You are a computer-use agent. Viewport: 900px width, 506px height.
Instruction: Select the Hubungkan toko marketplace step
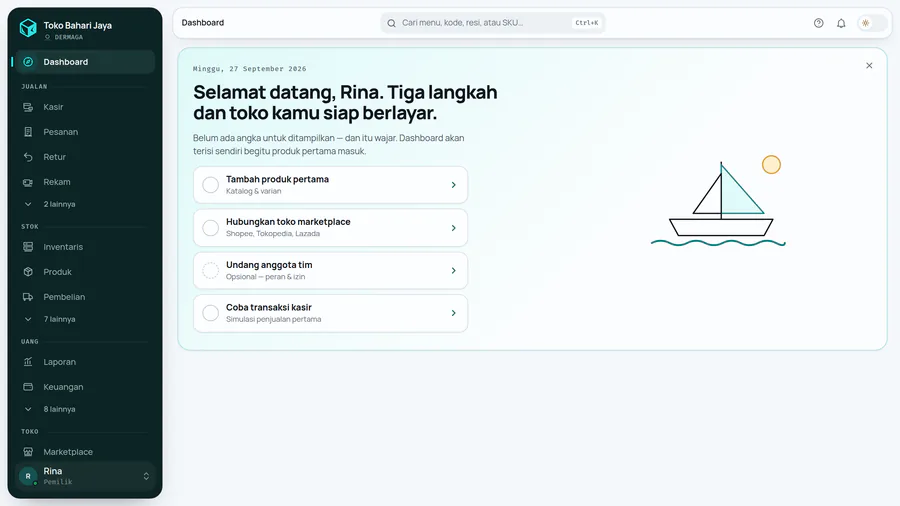point(331,228)
